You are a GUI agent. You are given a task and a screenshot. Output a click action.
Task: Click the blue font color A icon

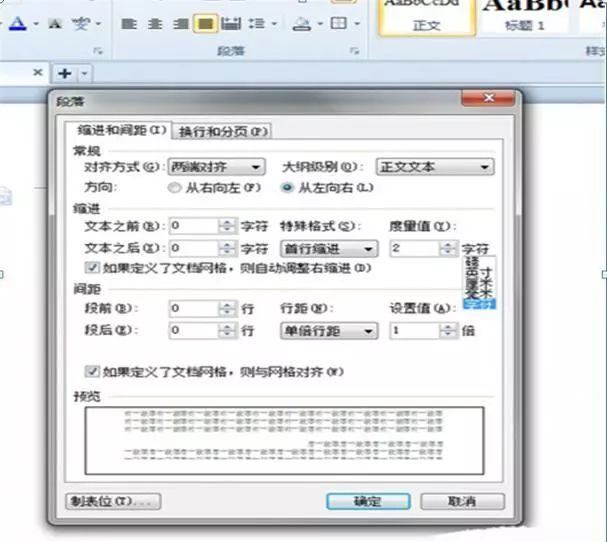pos(17,23)
